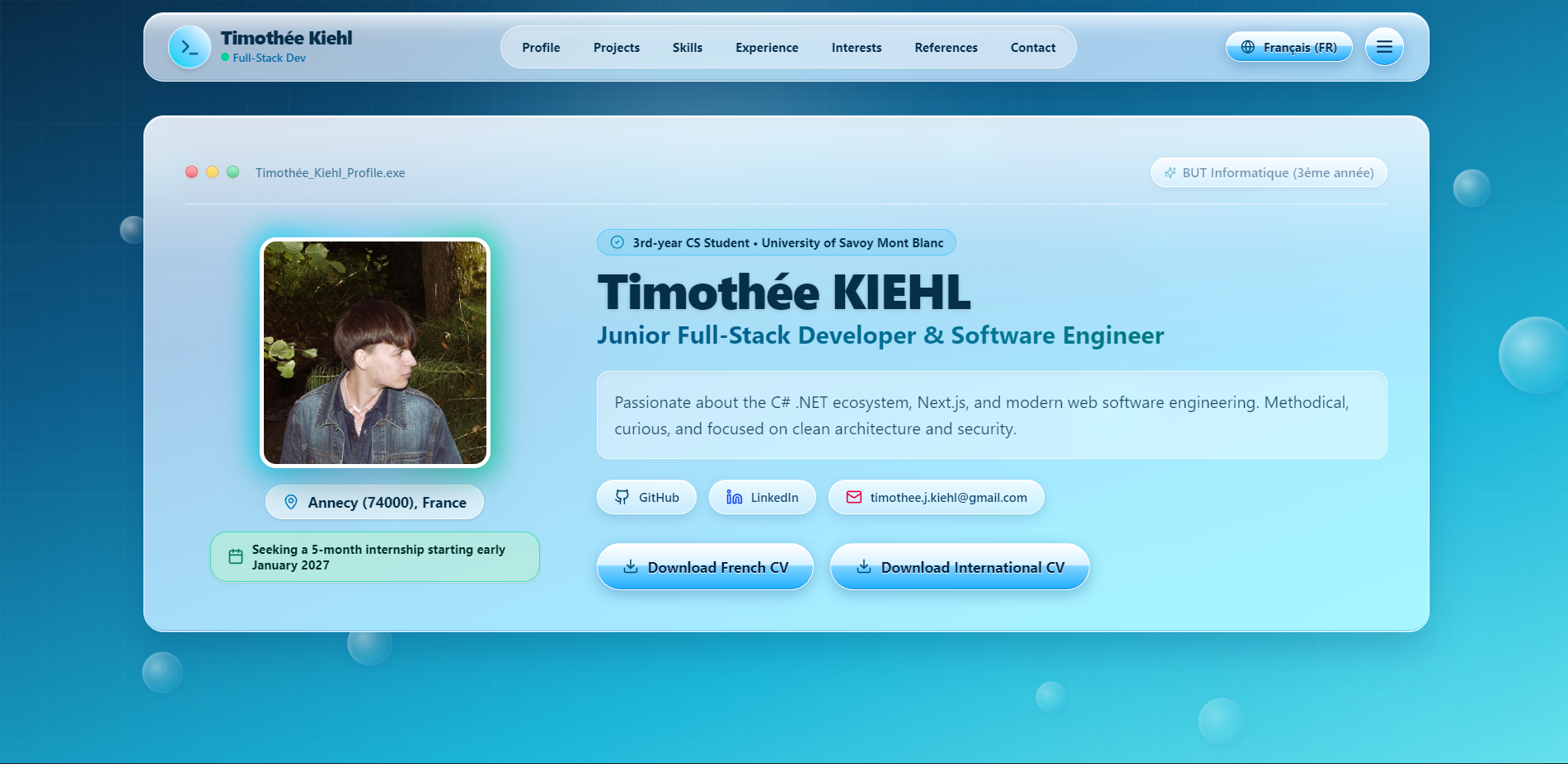This screenshot has height=764, width=1568.
Task: Click the internship availability notice
Action: tap(375, 557)
